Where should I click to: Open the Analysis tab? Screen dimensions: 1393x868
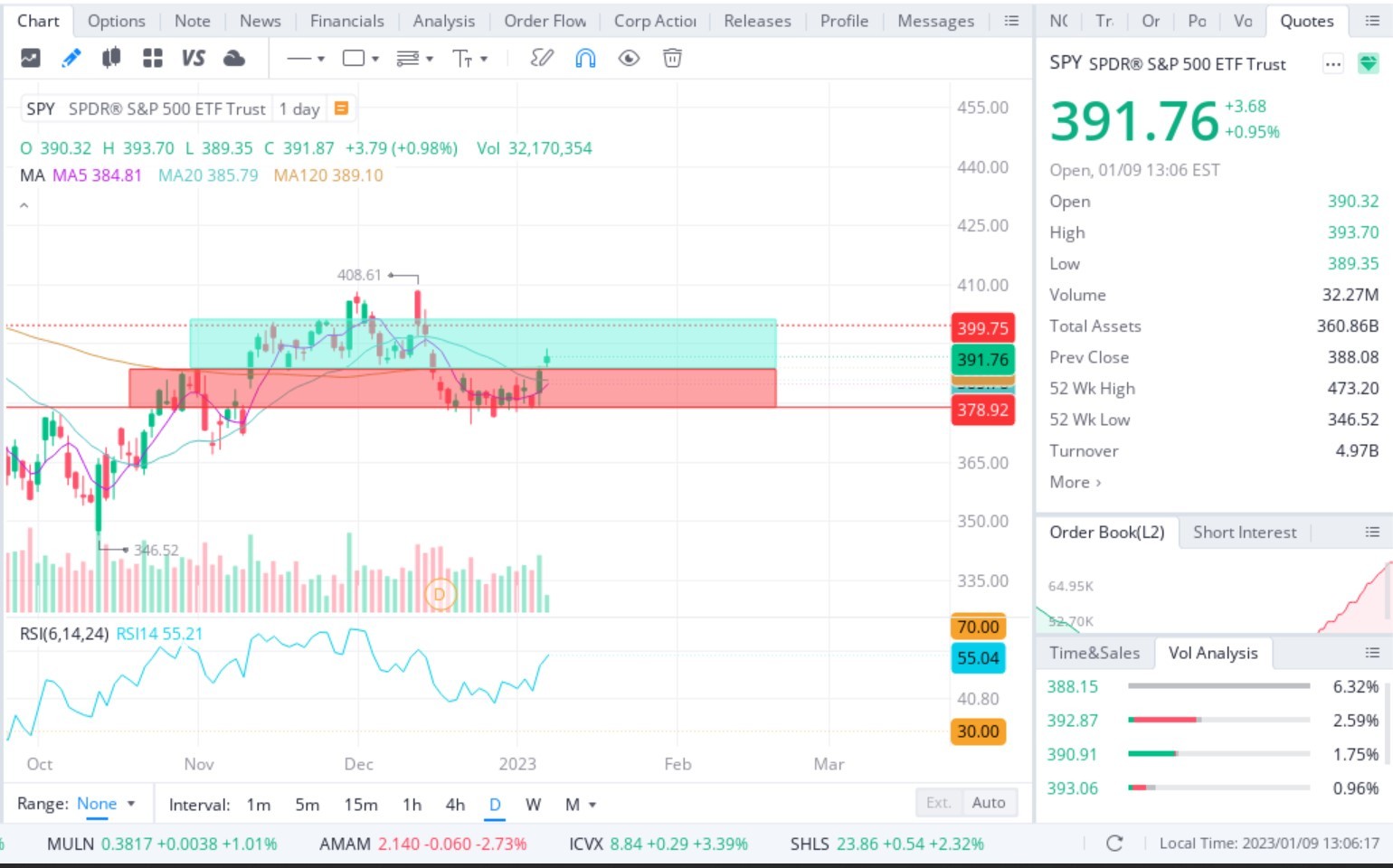tap(444, 21)
